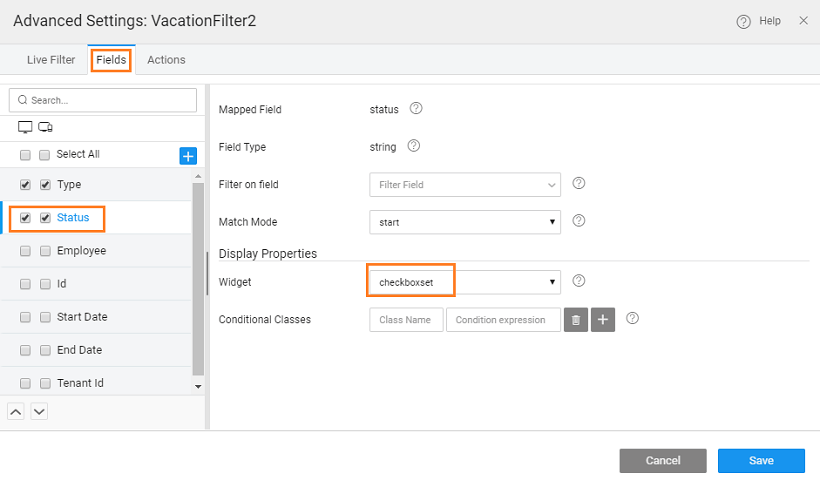Click help icon beside Match Mode dropdown

[578, 221]
